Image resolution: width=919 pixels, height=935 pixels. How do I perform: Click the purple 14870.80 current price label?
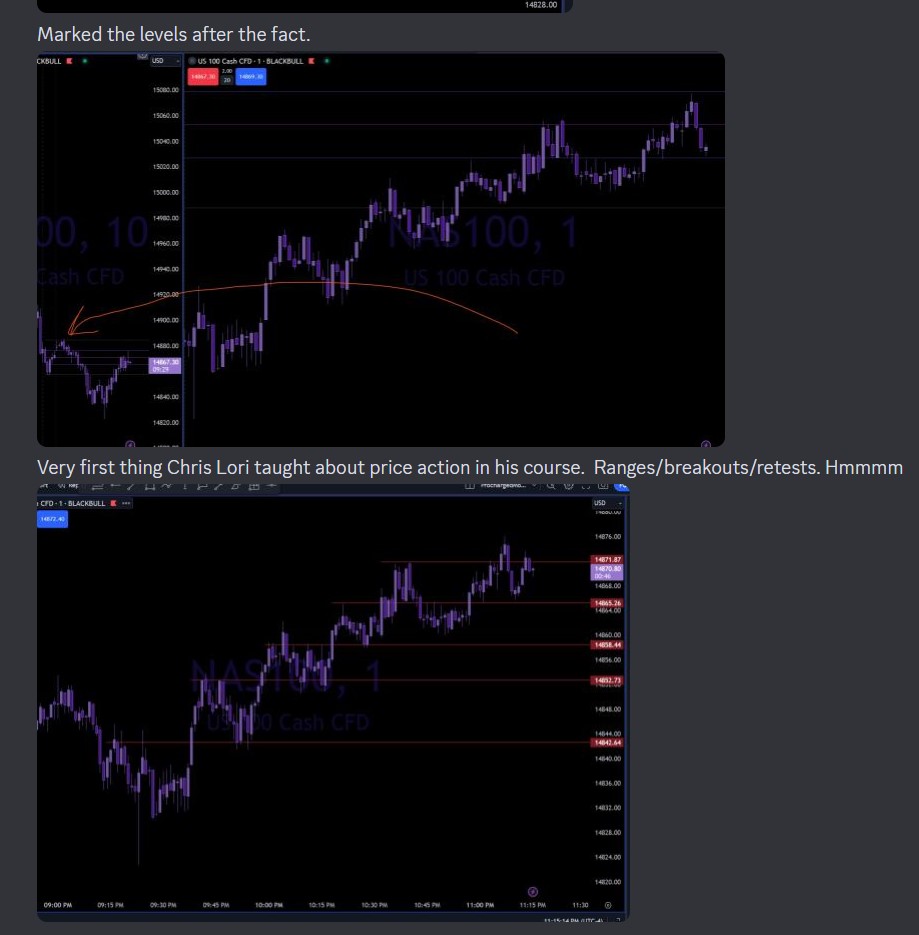click(x=607, y=572)
